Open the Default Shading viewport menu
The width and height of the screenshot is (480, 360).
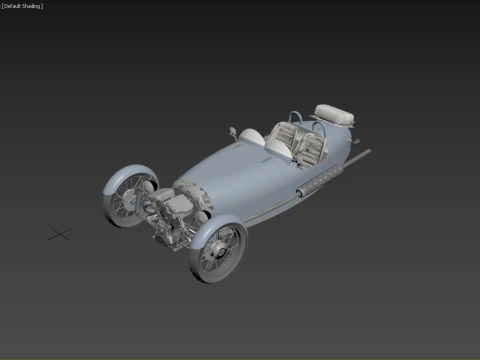[x=22, y=6]
